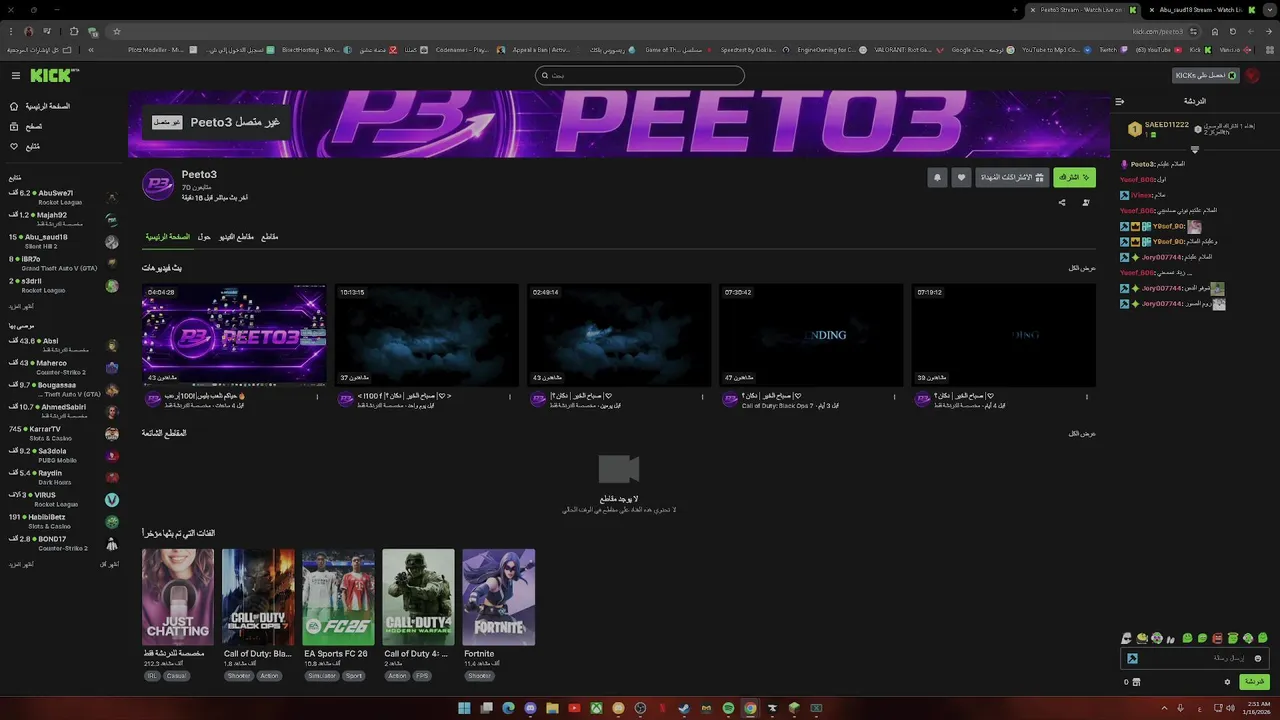Open the Home page sidebar icon

(x=13, y=106)
